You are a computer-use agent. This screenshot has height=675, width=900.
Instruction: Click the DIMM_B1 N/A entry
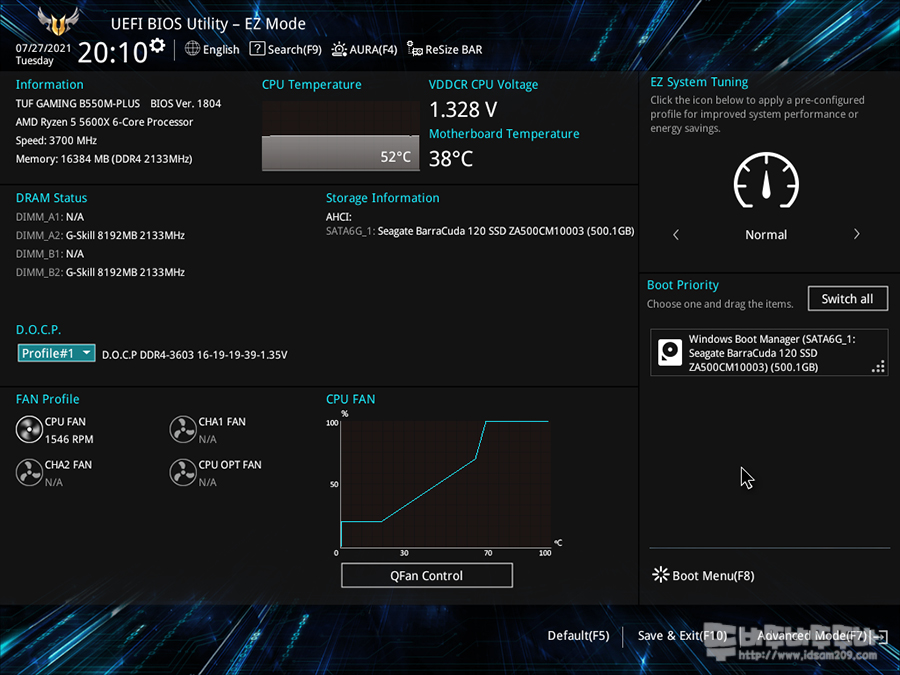49,254
